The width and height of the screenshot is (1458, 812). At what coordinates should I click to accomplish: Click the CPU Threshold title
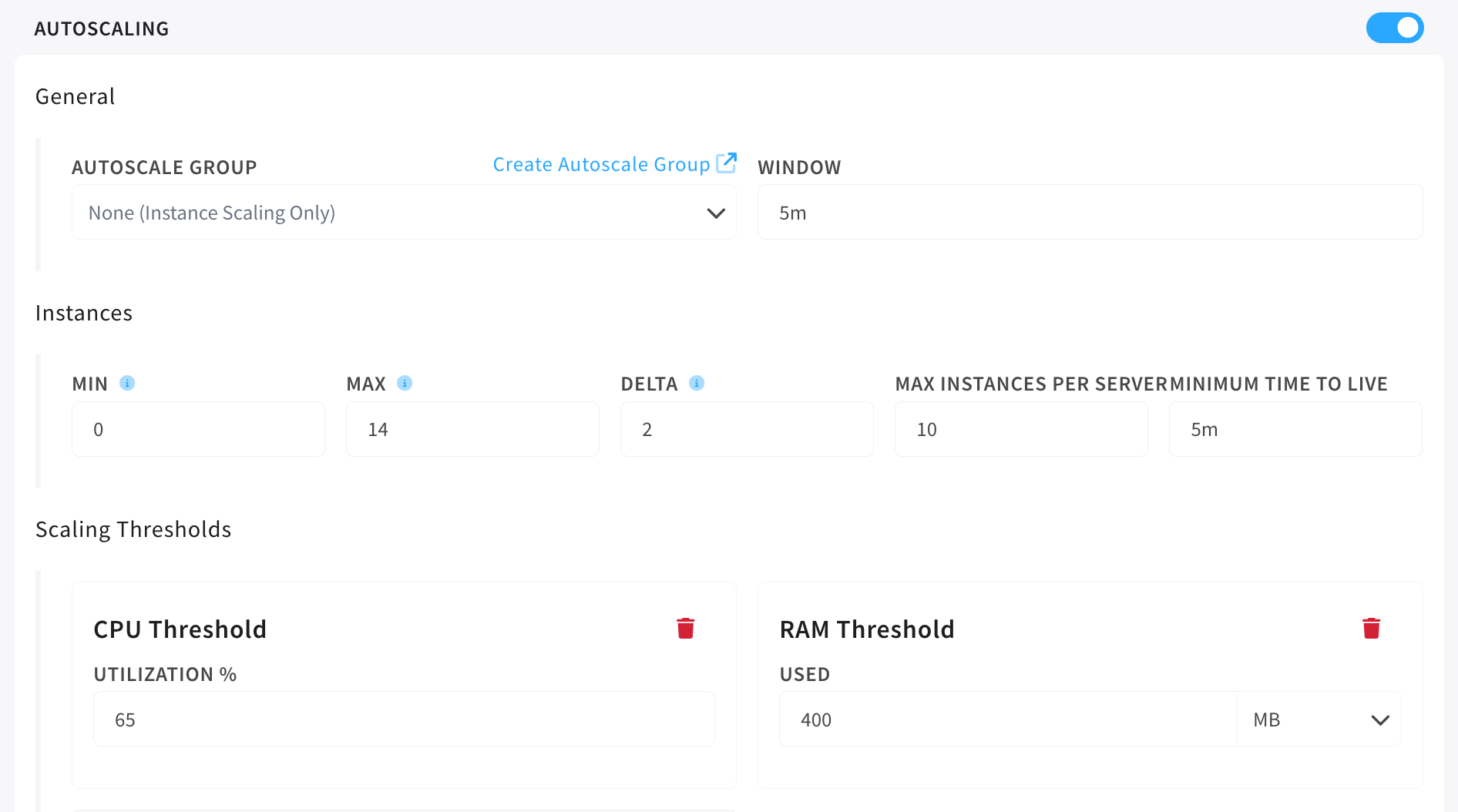click(180, 629)
